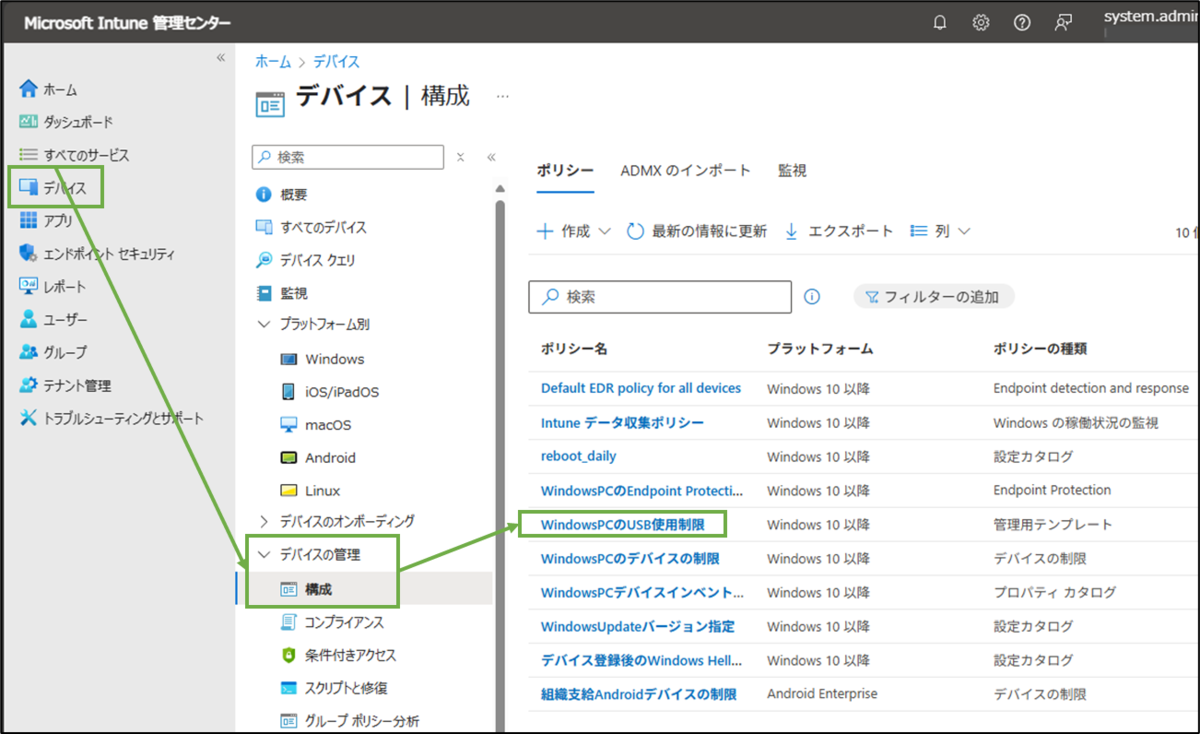Screen dimensions: 1200x734
Task: Clear side menu search with X
Action: click(x=460, y=157)
